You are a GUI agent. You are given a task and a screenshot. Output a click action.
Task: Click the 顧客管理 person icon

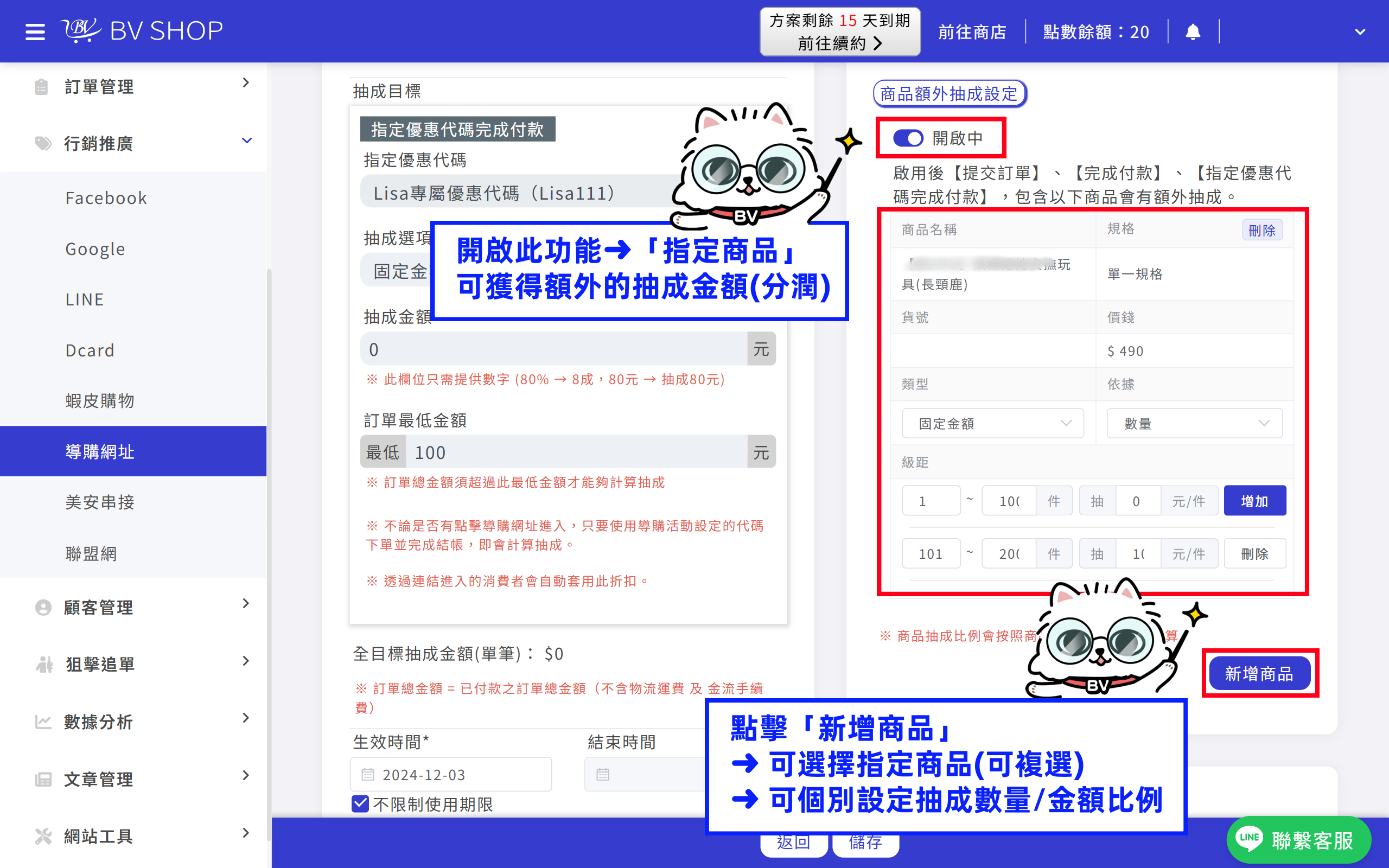[x=43, y=607]
